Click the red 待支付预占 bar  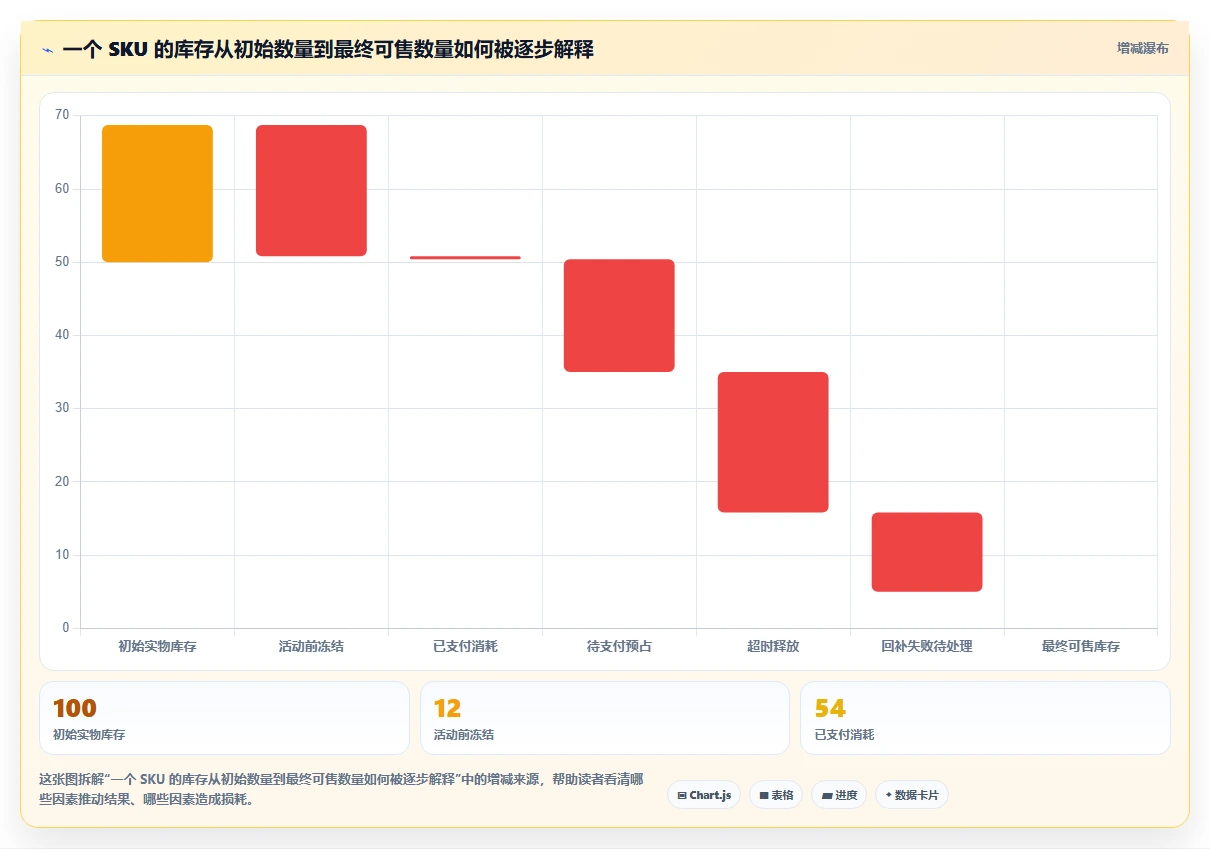pos(619,316)
